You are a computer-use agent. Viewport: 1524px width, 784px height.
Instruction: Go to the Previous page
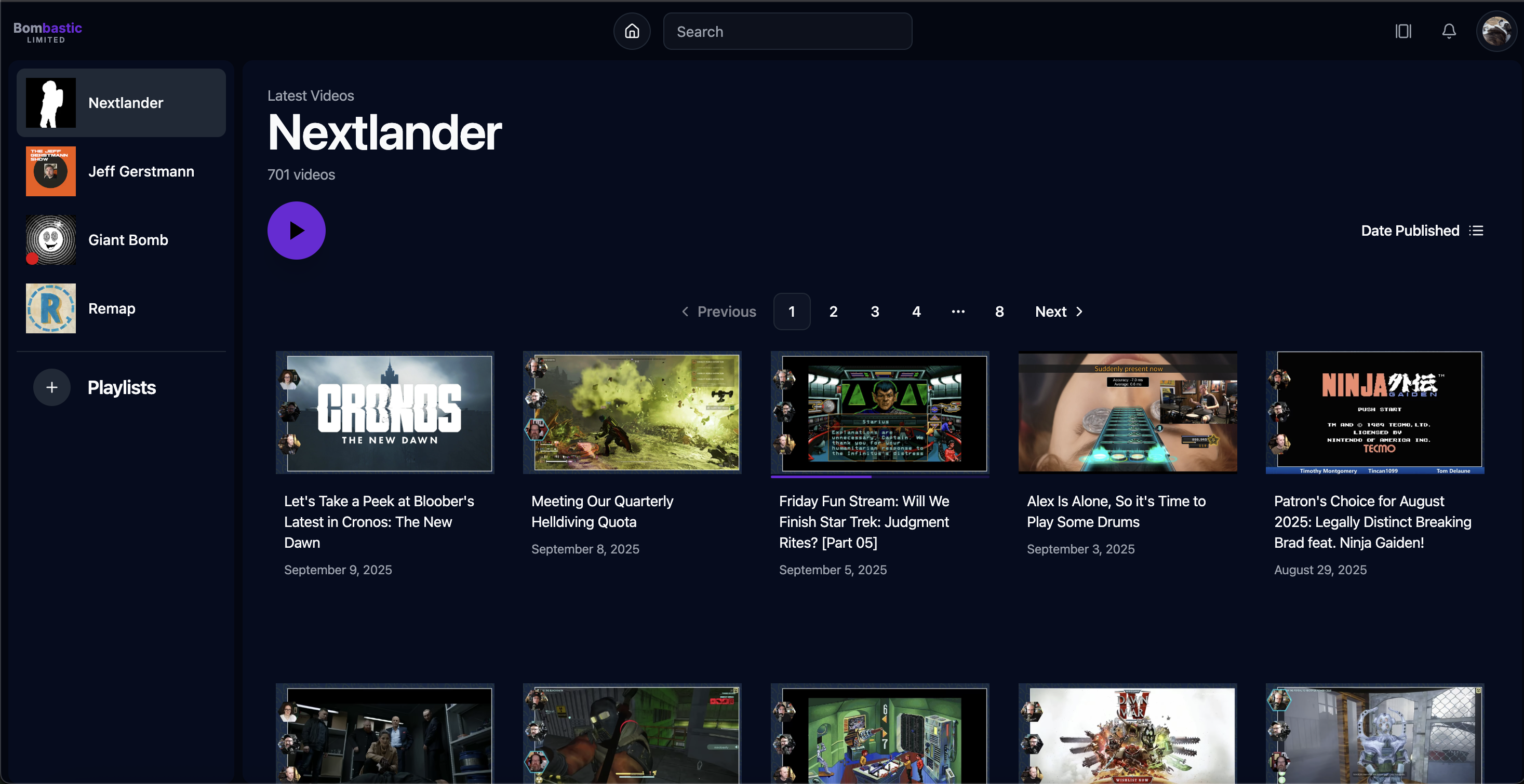click(719, 312)
